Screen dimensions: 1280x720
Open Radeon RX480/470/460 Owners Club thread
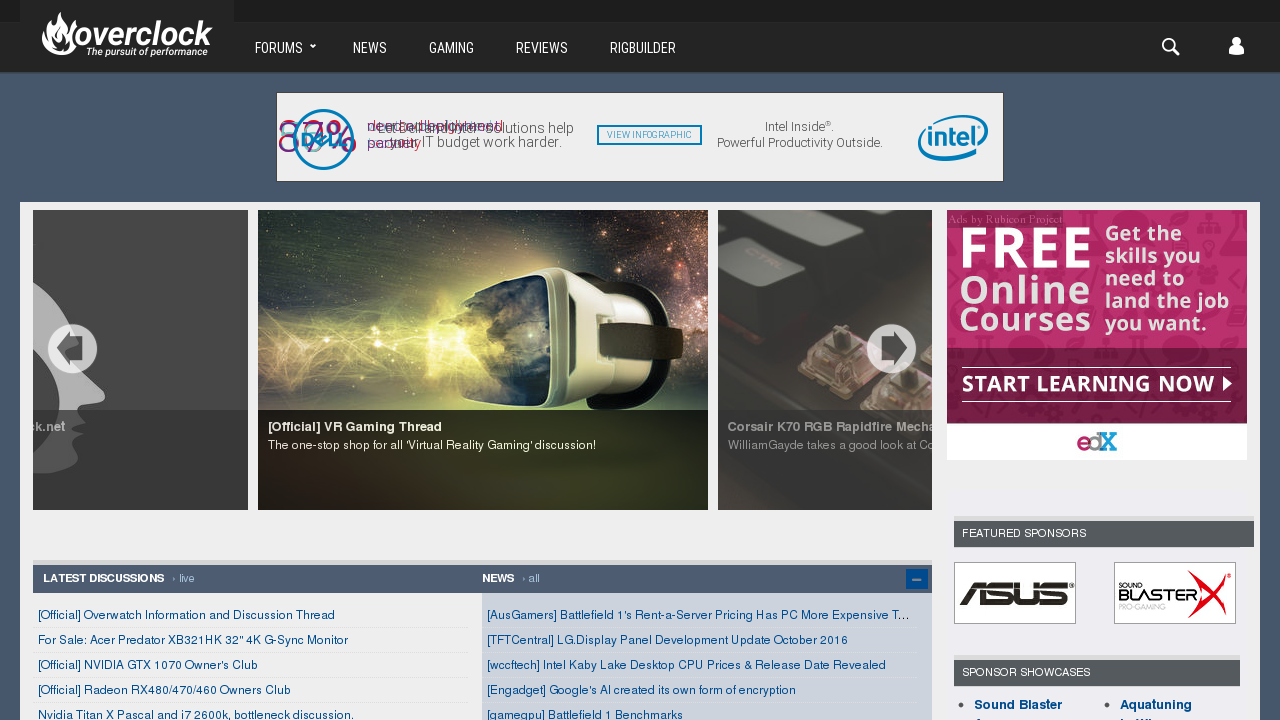[164, 690]
